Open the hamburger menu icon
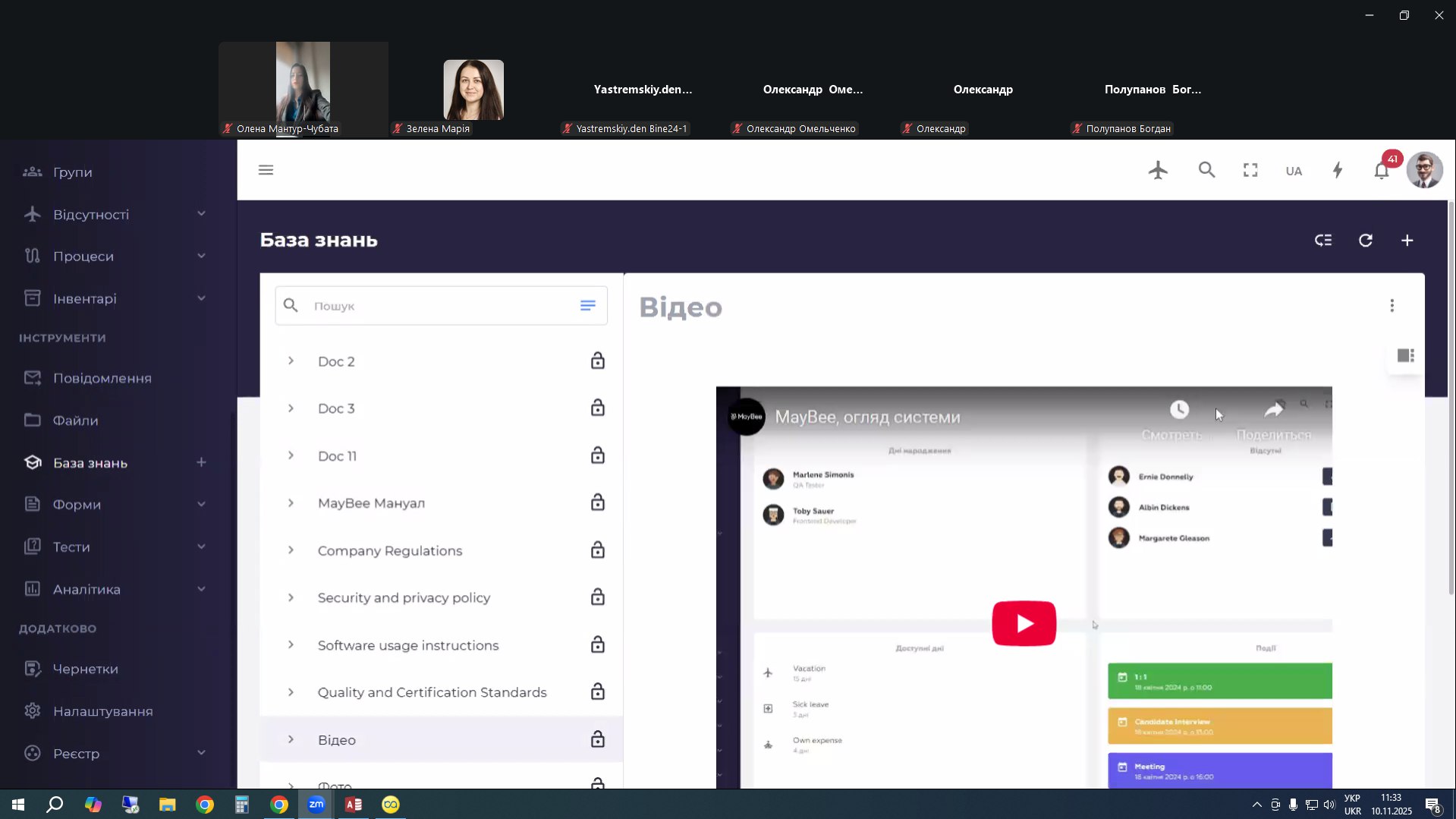 coord(266,170)
